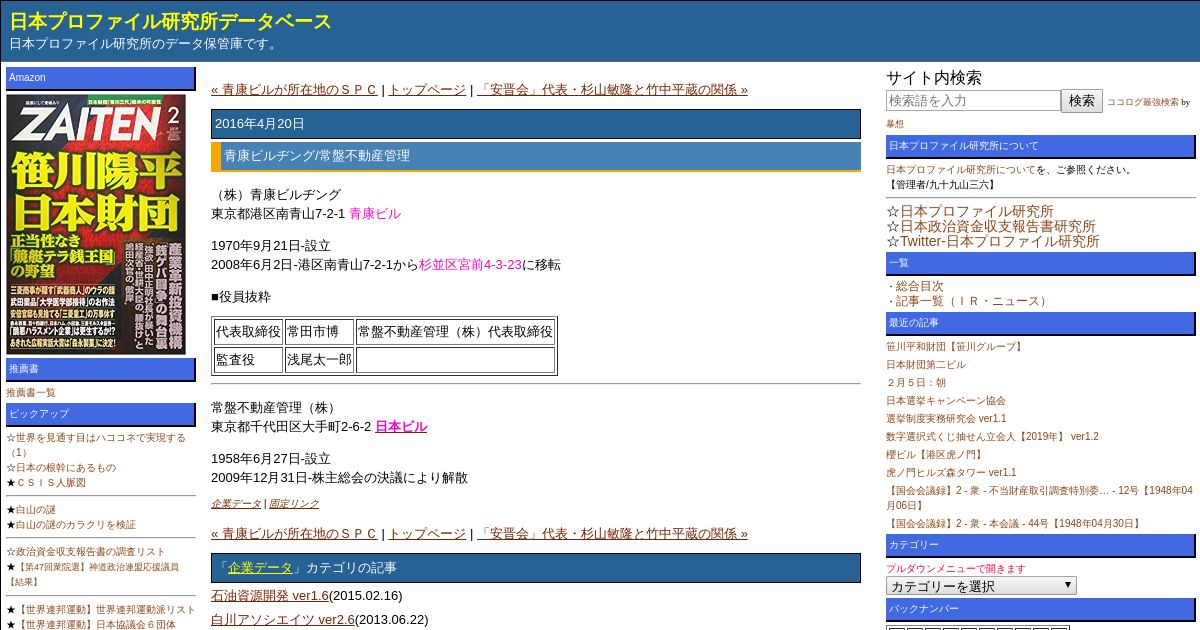This screenshot has width=1200, height=630.
Task: Open 日本の根幹にあるもの link
Action: [x=66, y=467]
